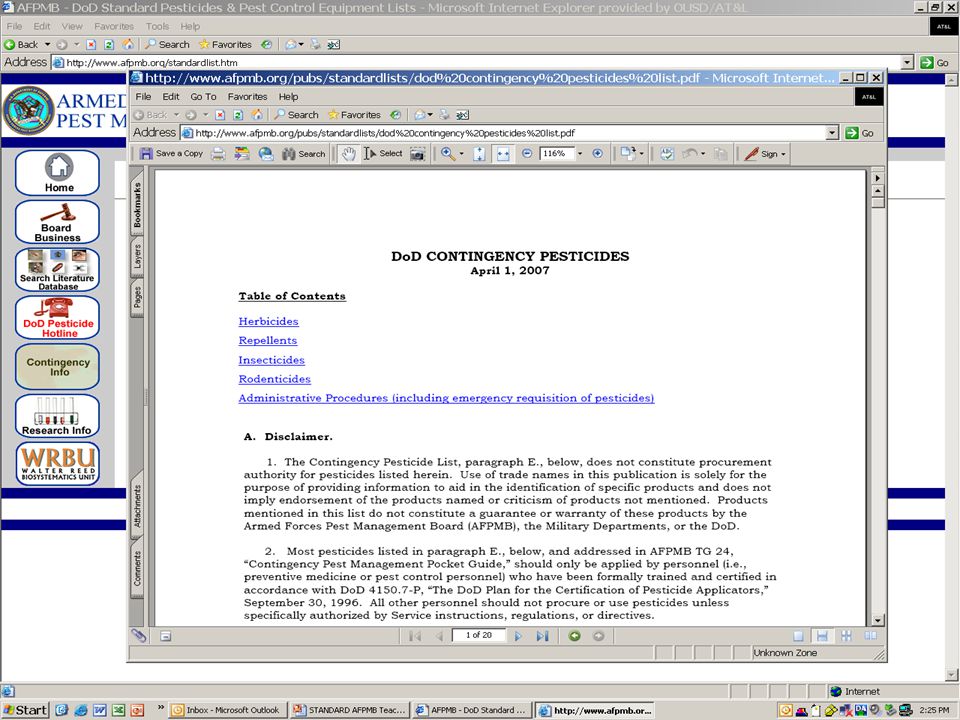
Task: Open Research Info sidebar button
Action: click(58, 416)
